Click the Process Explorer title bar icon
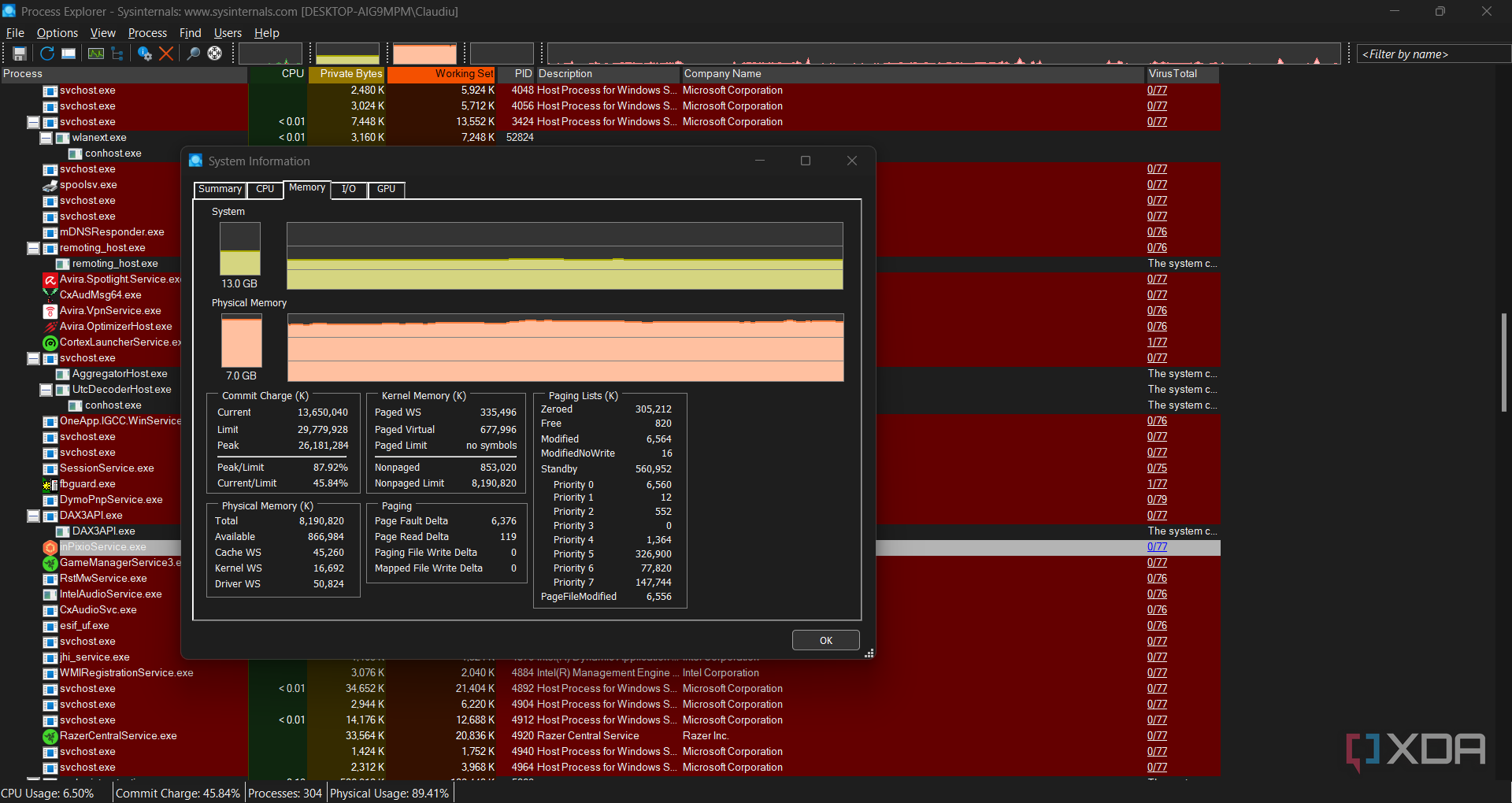 tap(9, 11)
